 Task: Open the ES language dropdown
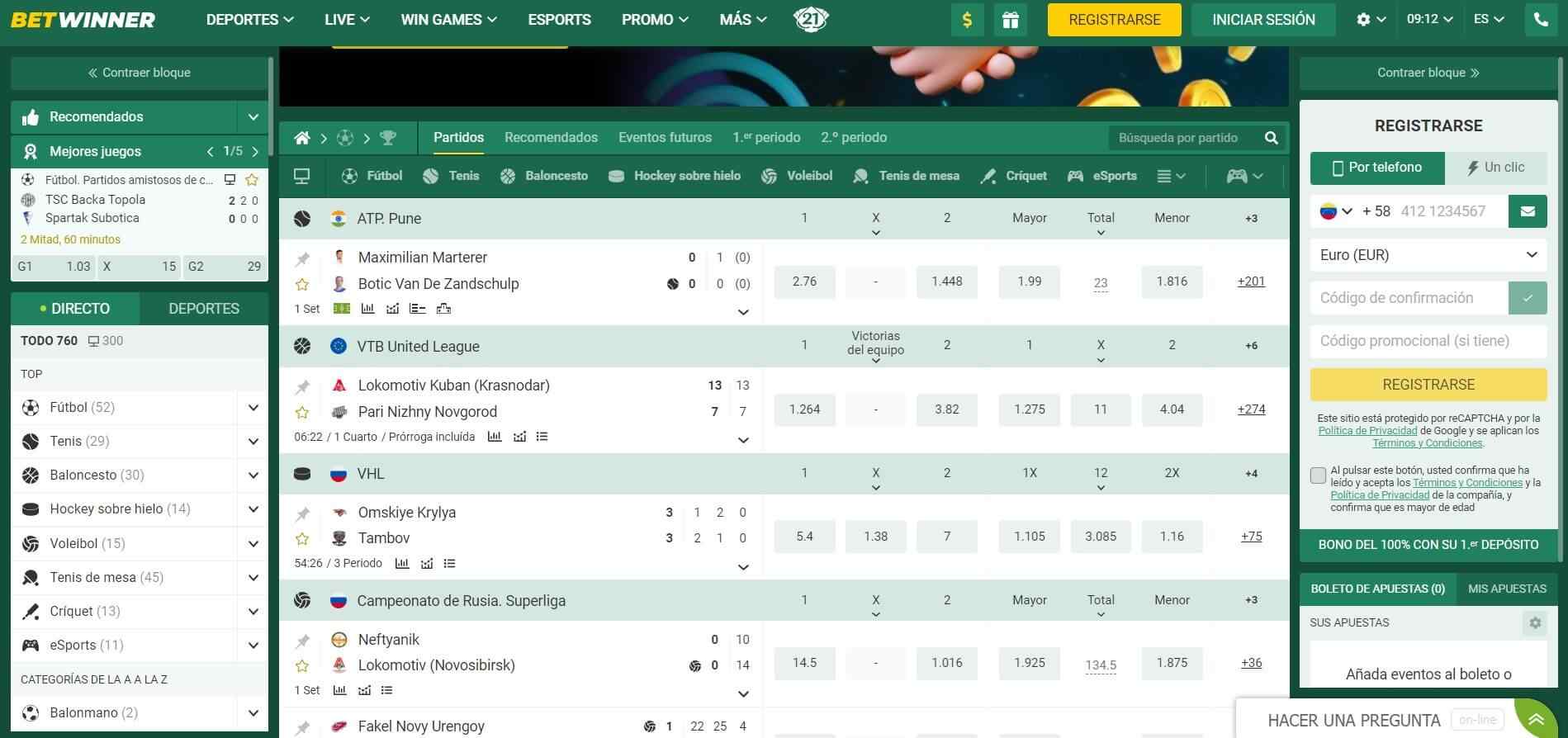click(1489, 19)
